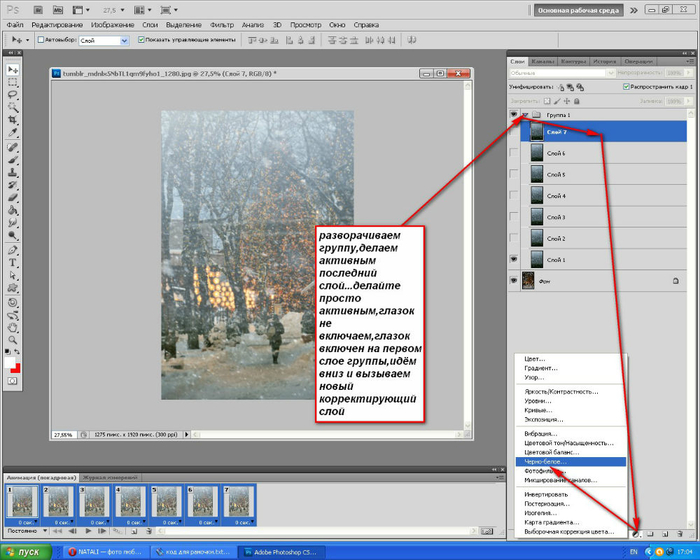Click Основная рабочая среда workspace button
The width and height of the screenshot is (700, 560).
[x=578, y=10]
